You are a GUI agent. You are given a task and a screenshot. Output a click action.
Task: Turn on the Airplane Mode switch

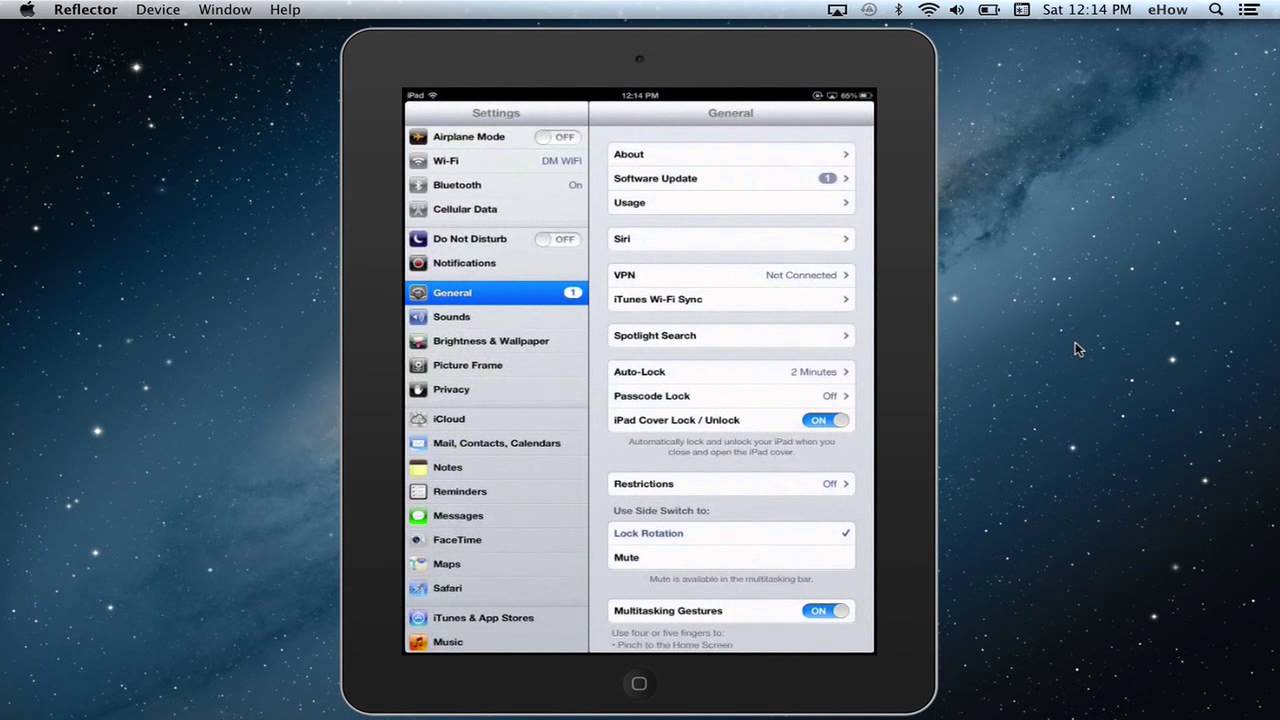tap(557, 137)
